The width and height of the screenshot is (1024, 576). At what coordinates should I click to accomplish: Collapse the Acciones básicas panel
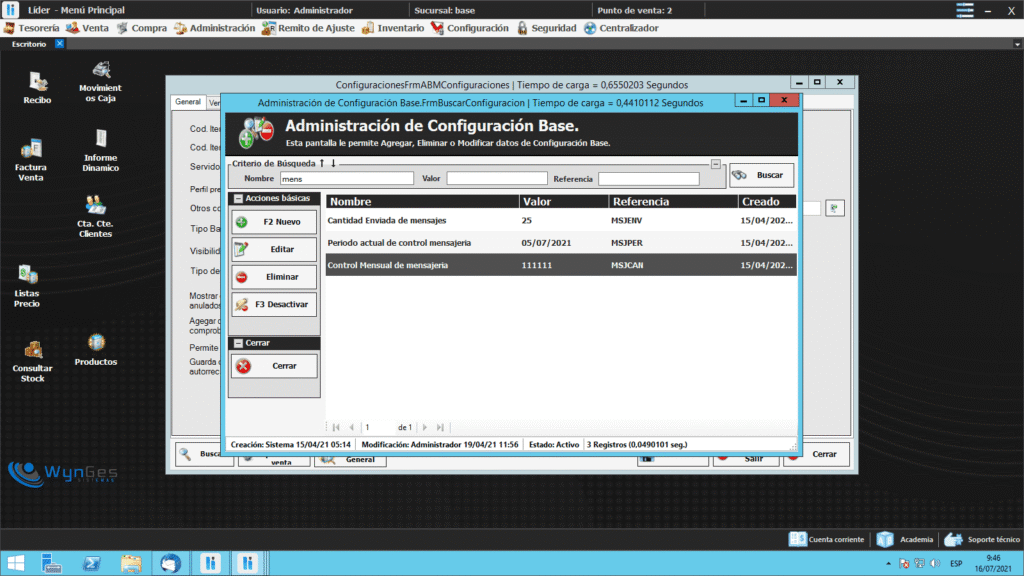(238, 198)
